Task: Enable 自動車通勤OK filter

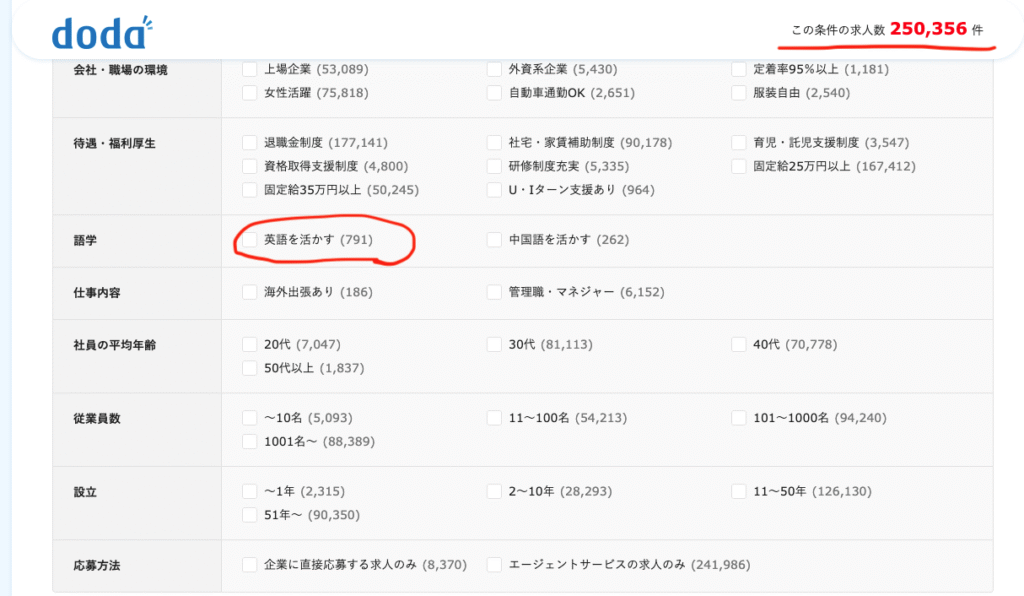Action: tap(494, 93)
